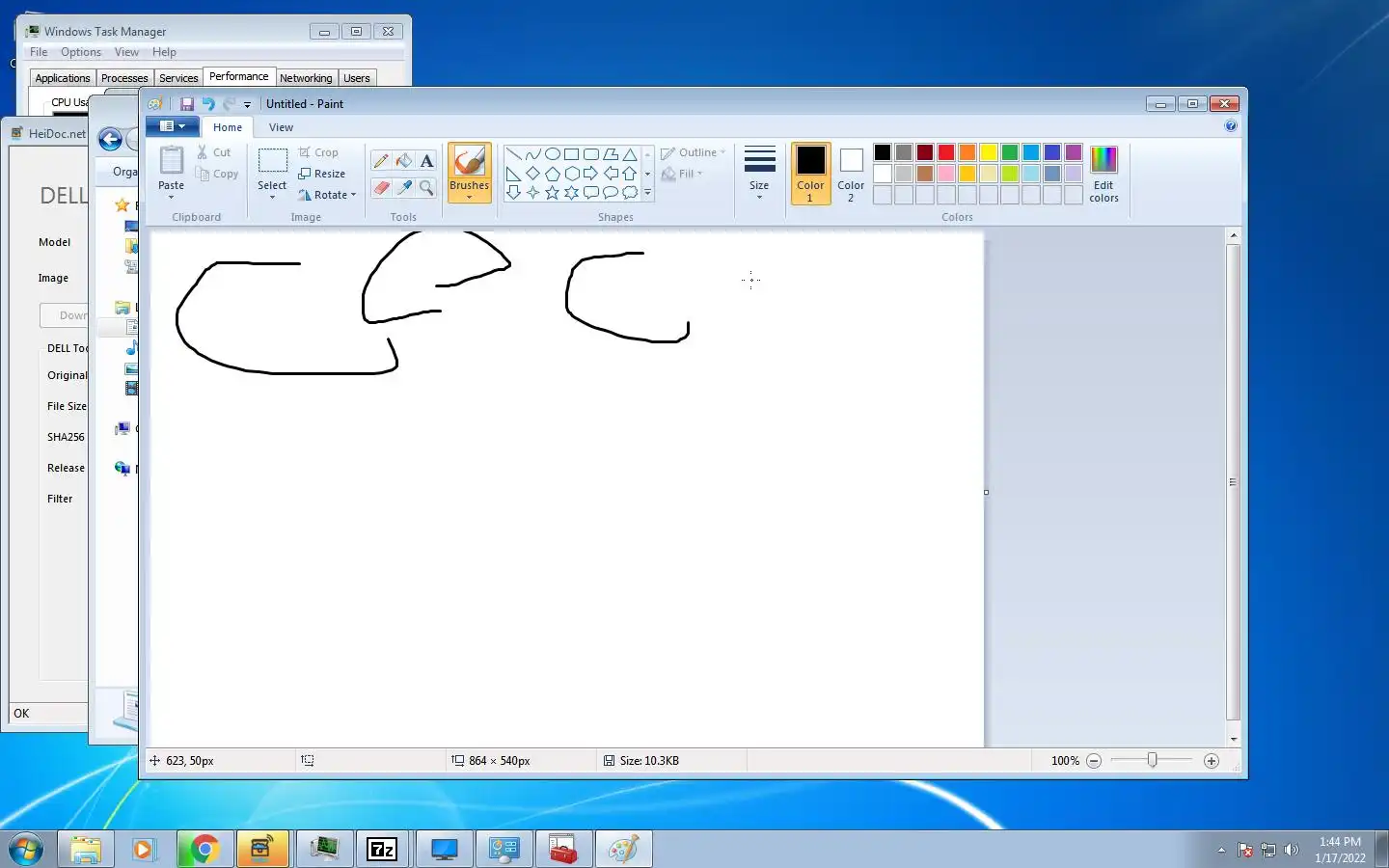Choose the Hexagon shape
This screenshot has width=1389, height=868.
(x=571, y=174)
